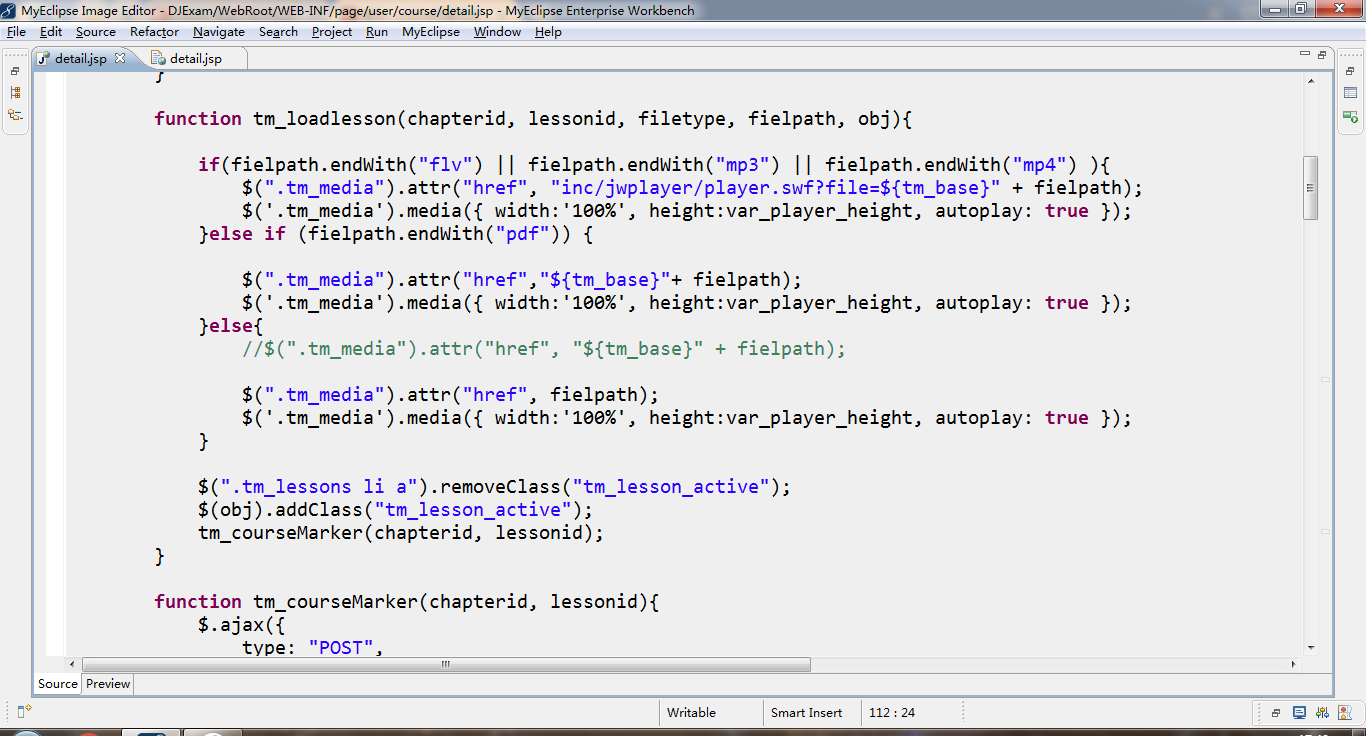Open the package explorer tree icon in left sidebar
This screenshot has height=736, width=1366.
[x=15, y=115]
